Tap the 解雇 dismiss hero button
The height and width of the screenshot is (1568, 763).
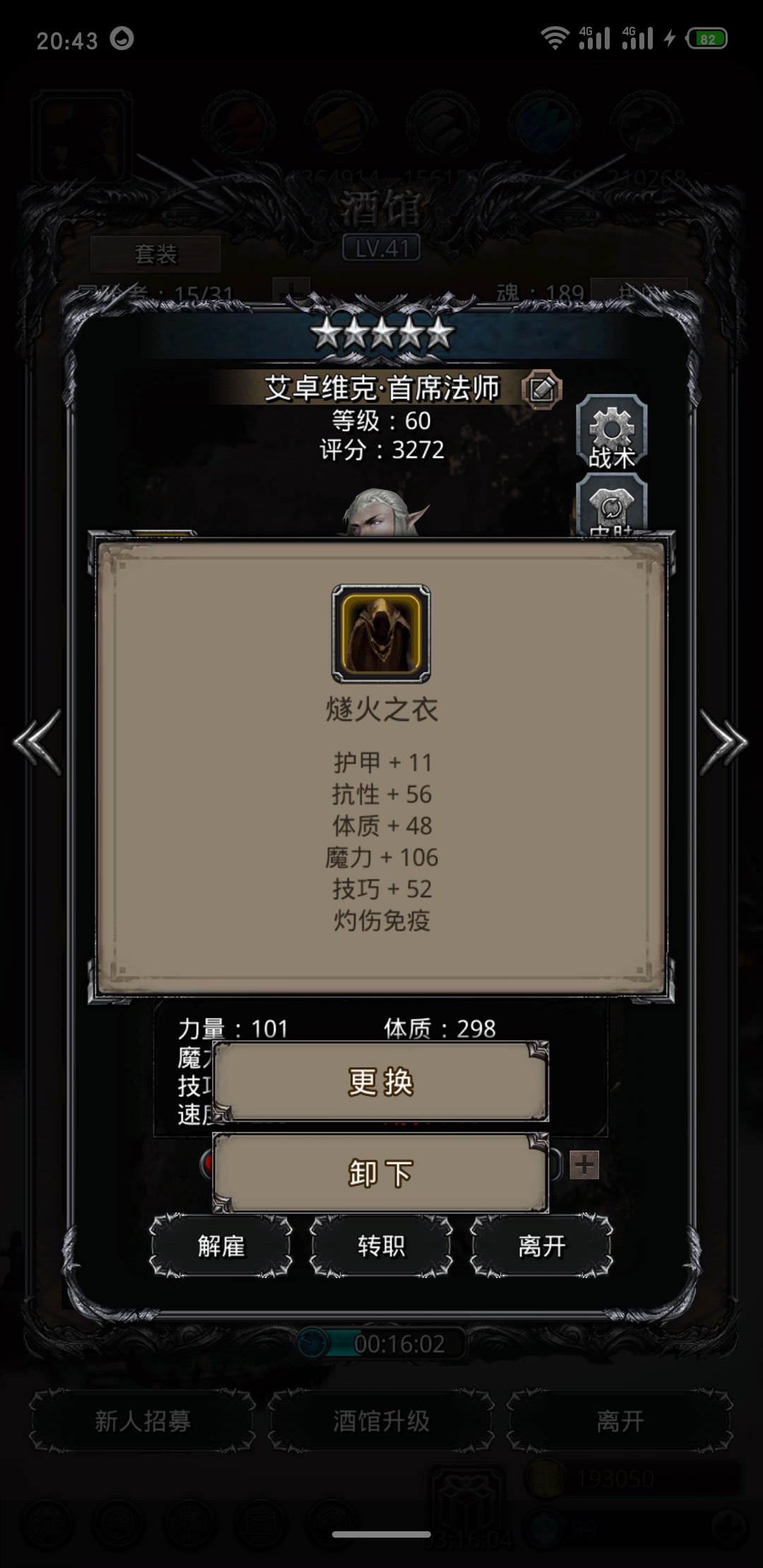click(221, 1246)
